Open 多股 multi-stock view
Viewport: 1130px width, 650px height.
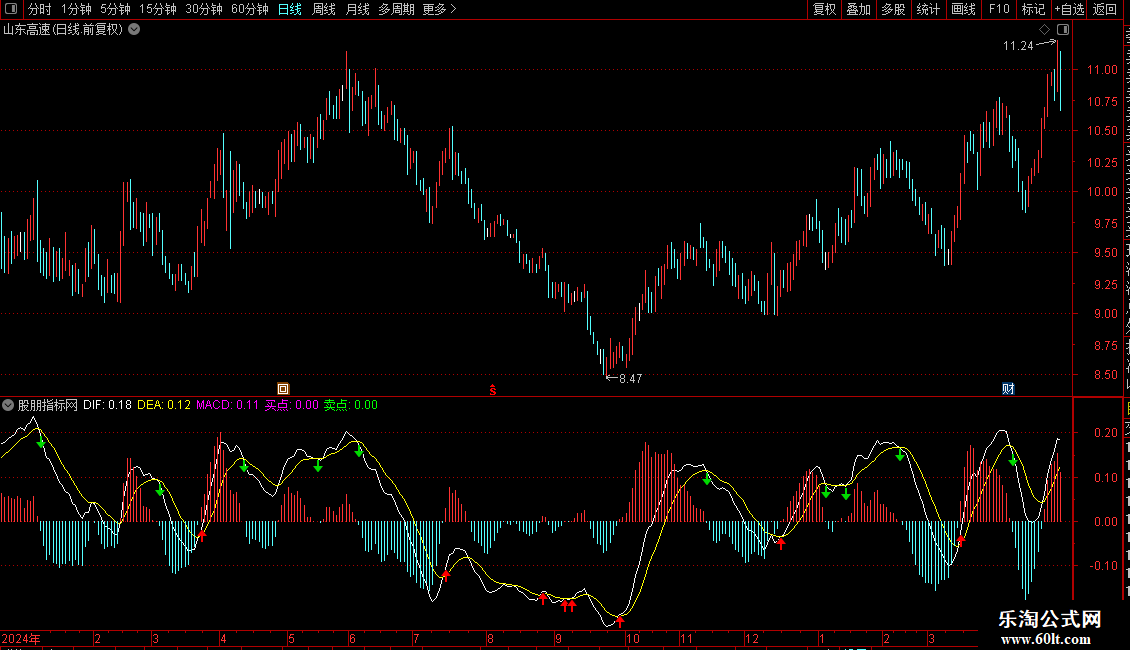894,9
